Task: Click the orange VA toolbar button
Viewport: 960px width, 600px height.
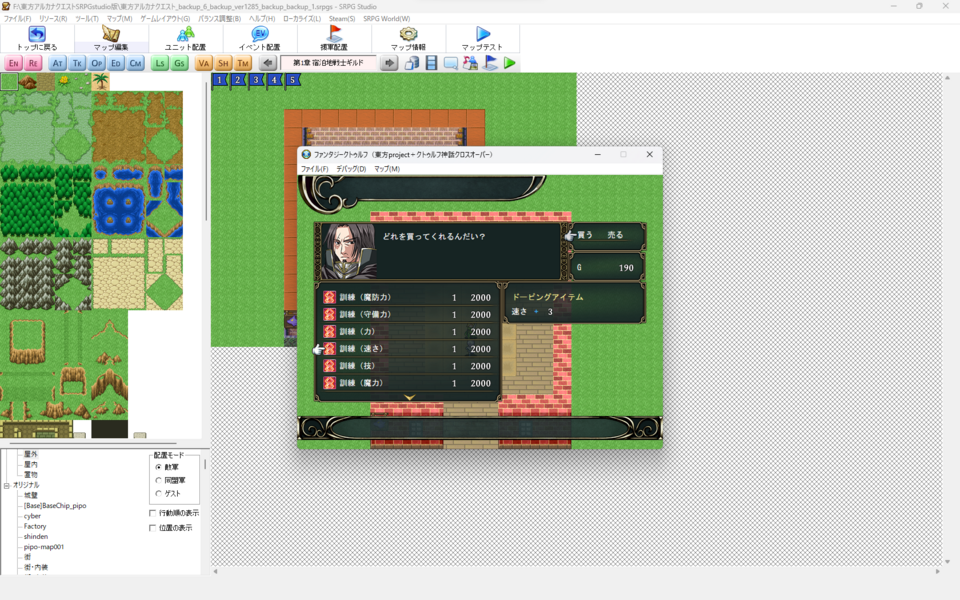Action: click(x=204, y=63)
